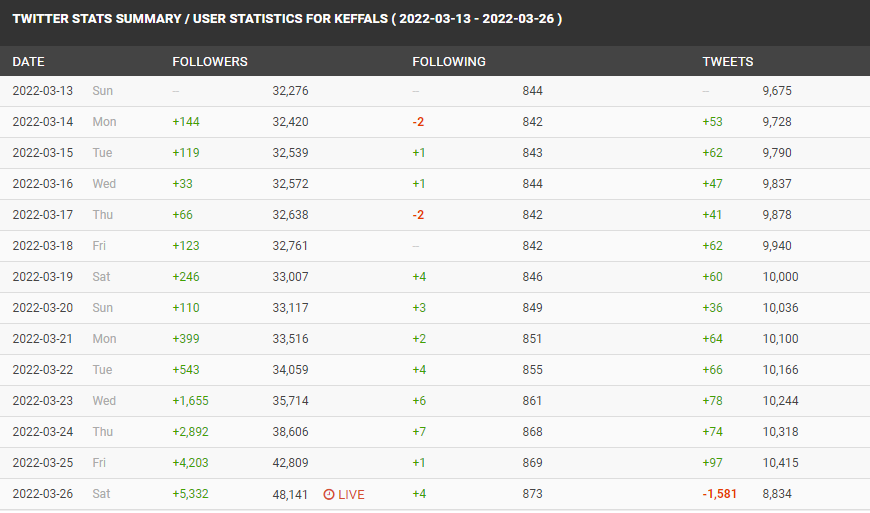Click the +123 followers change
The width and height of the screenshot is (870, 513).
click(x=186, y=246)
